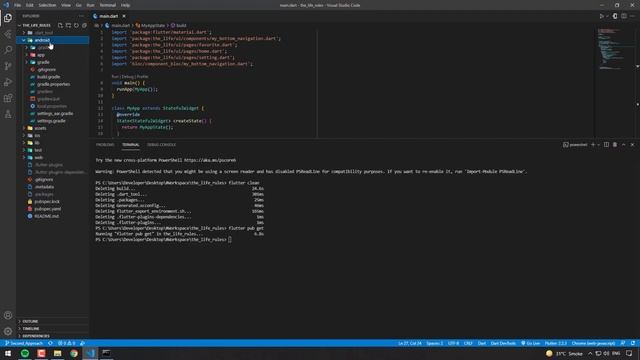The width and height of the screenshot is (640, 360).
Task: Open editor More Actions menu
Action: tap(632, 16)
